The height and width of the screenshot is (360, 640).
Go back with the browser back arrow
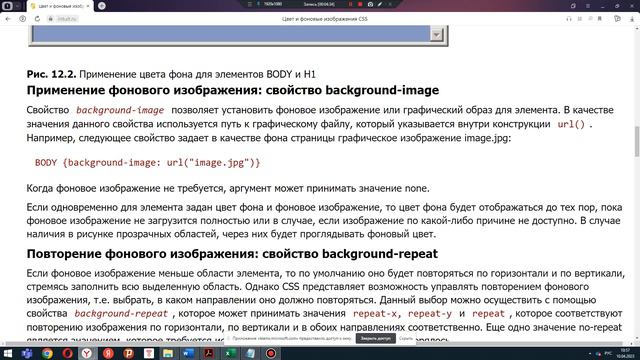(8, 19)
